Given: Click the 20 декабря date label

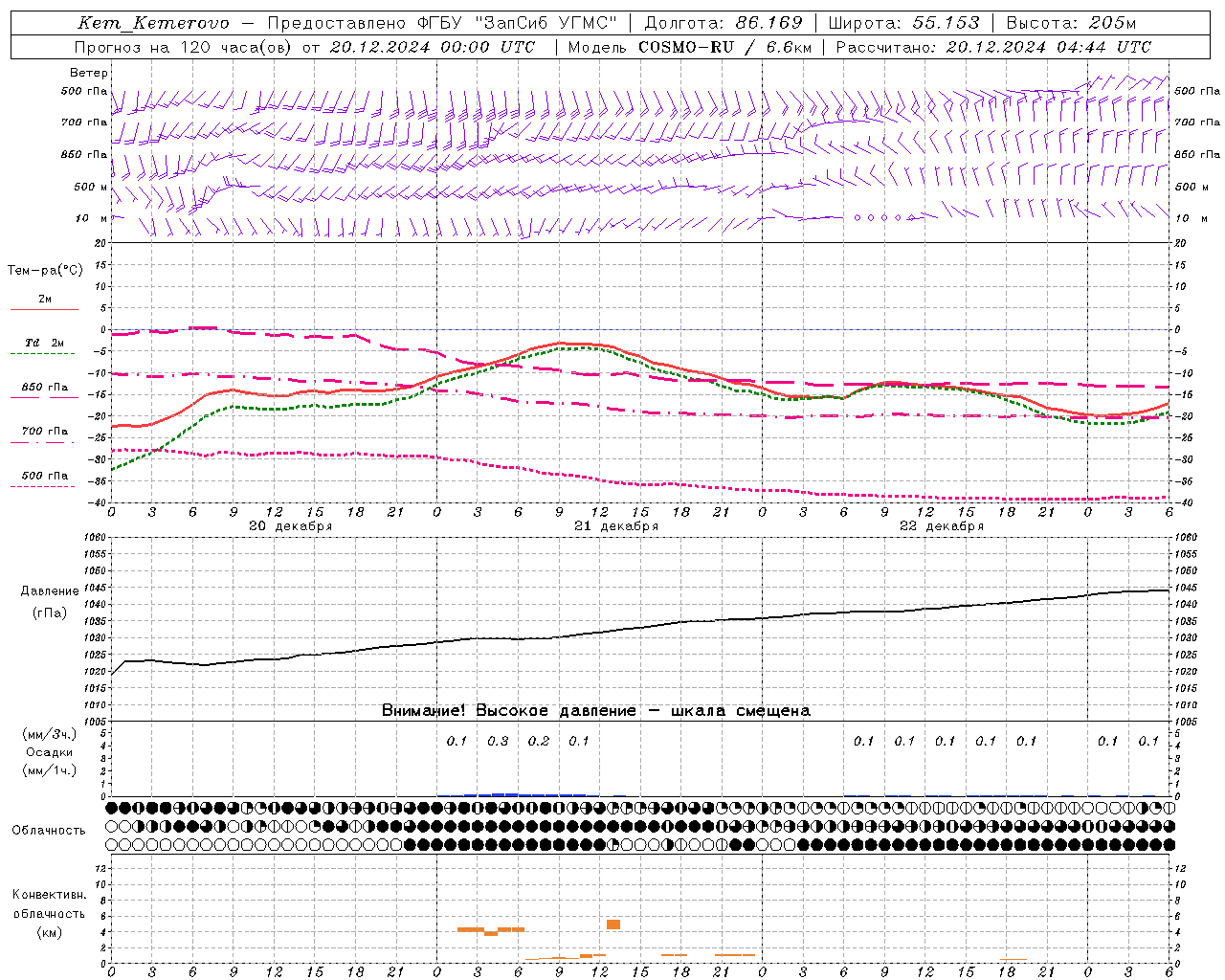Looking at the screenshot, I should click(291, 526).
